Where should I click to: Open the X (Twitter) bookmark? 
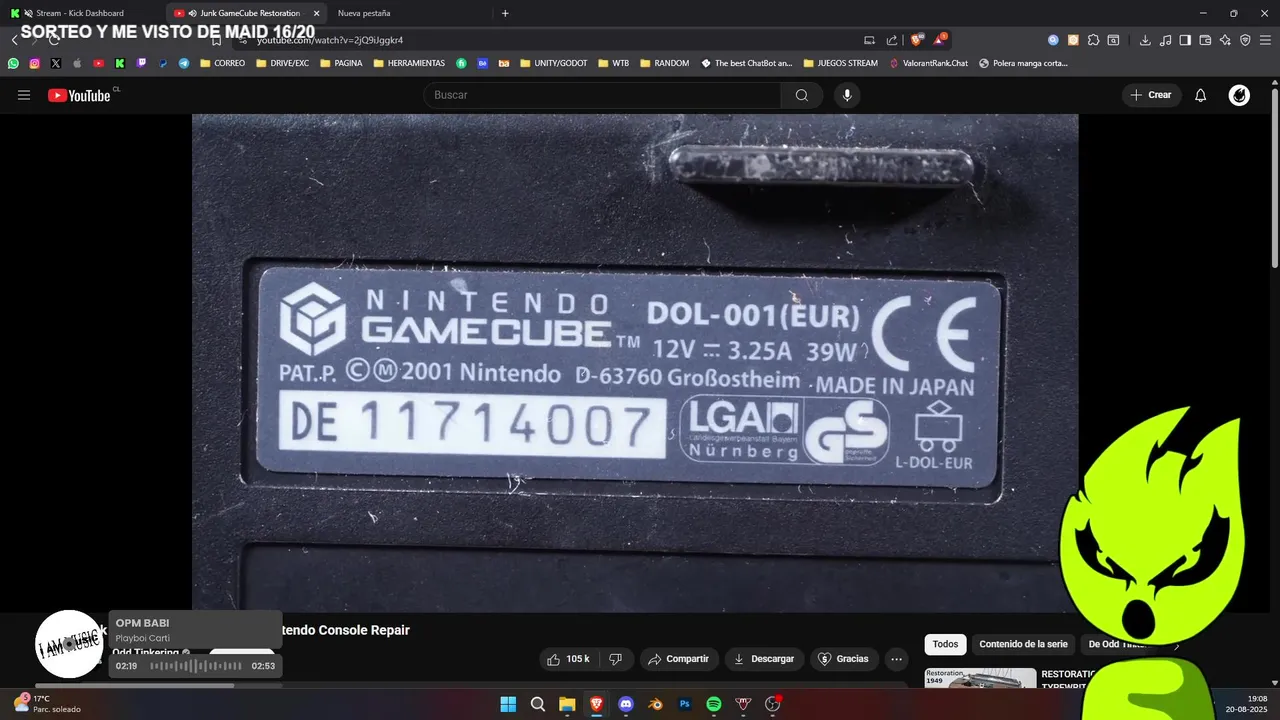pyautogui.click(x=55, y=63)
